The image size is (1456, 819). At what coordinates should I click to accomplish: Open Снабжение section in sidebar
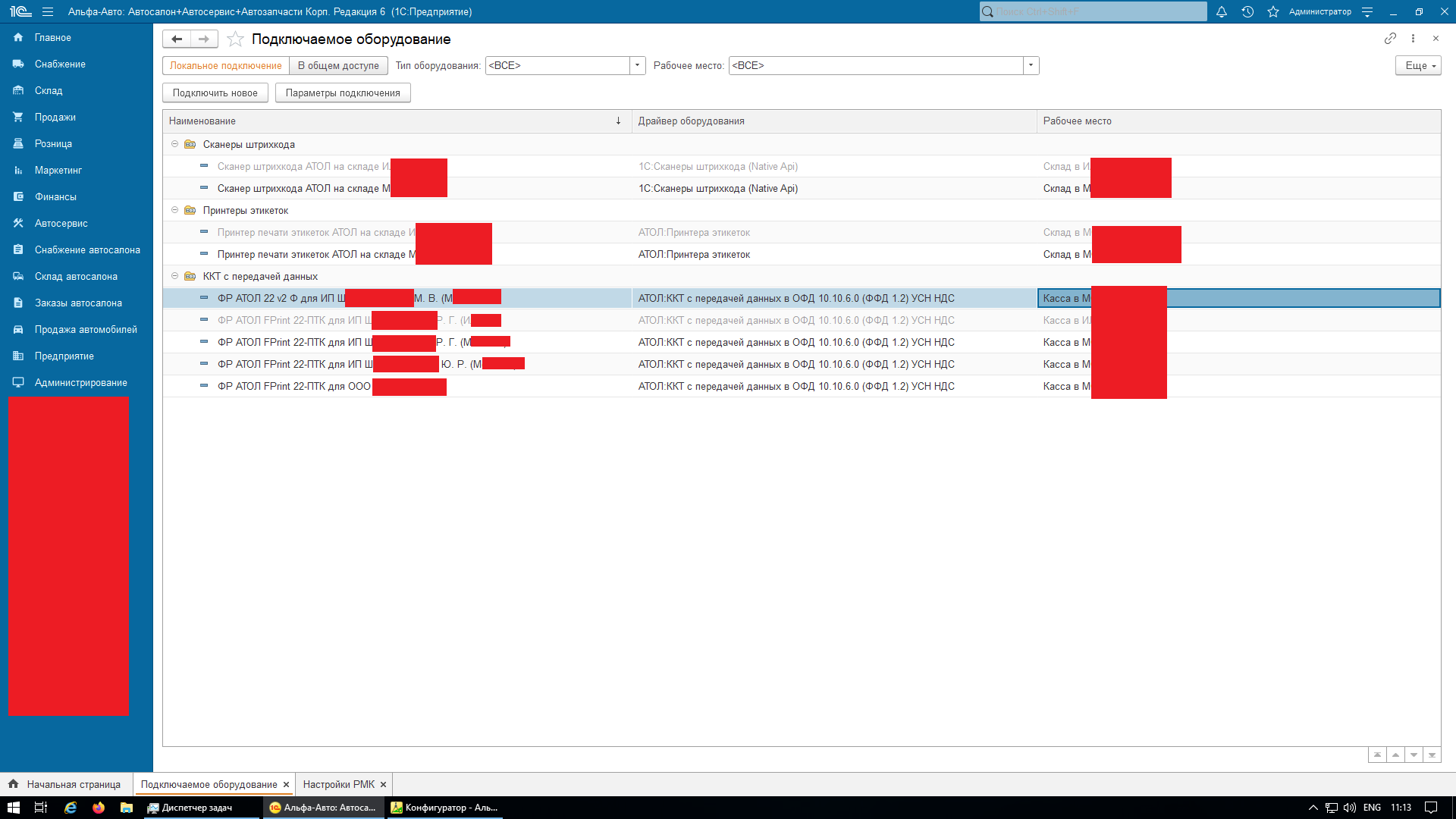(60, 64)
